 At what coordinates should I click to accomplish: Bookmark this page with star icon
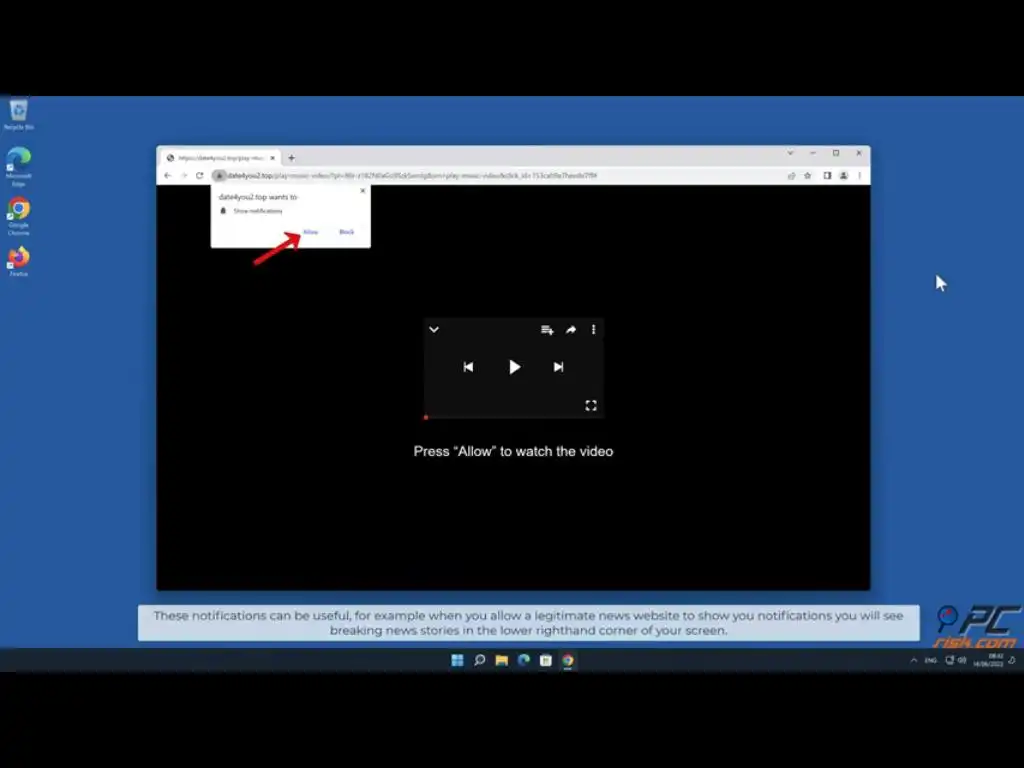808,176
